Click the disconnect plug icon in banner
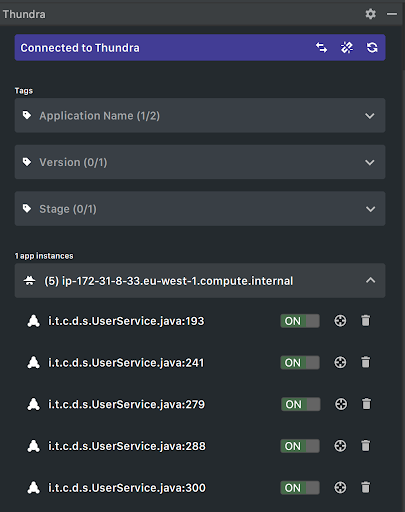The height and width of the screenshot is (512, 405). [x=347, y=48]
